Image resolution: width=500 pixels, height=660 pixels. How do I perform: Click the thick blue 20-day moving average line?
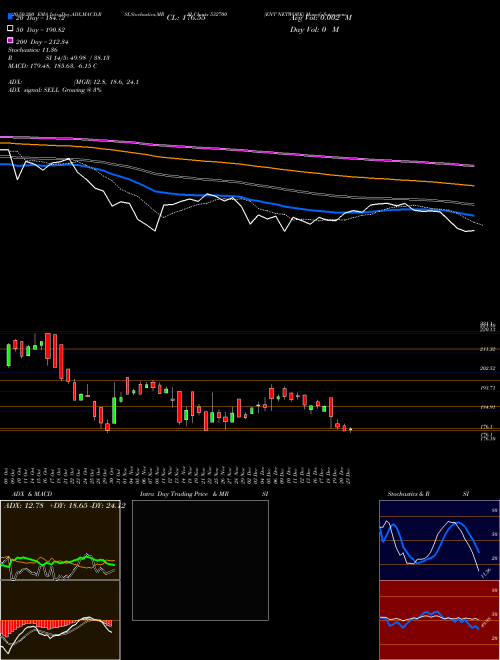pyautogui.click(x=236, y=197)
